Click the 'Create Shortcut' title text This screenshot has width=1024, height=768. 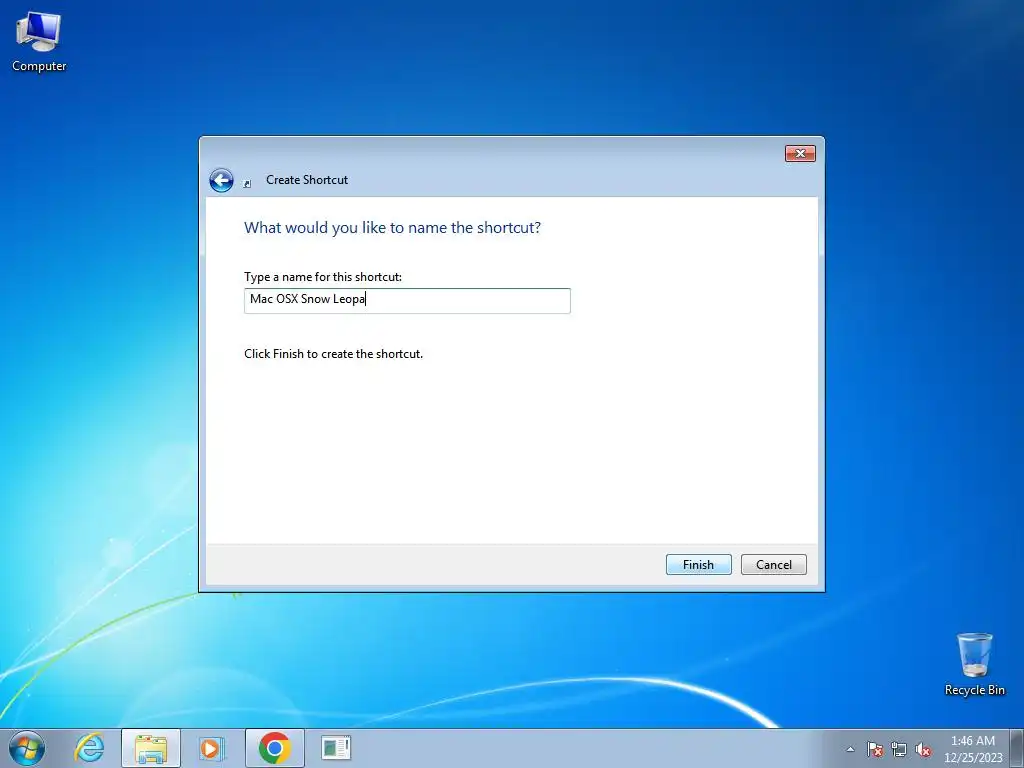click(x=307, y=180)
